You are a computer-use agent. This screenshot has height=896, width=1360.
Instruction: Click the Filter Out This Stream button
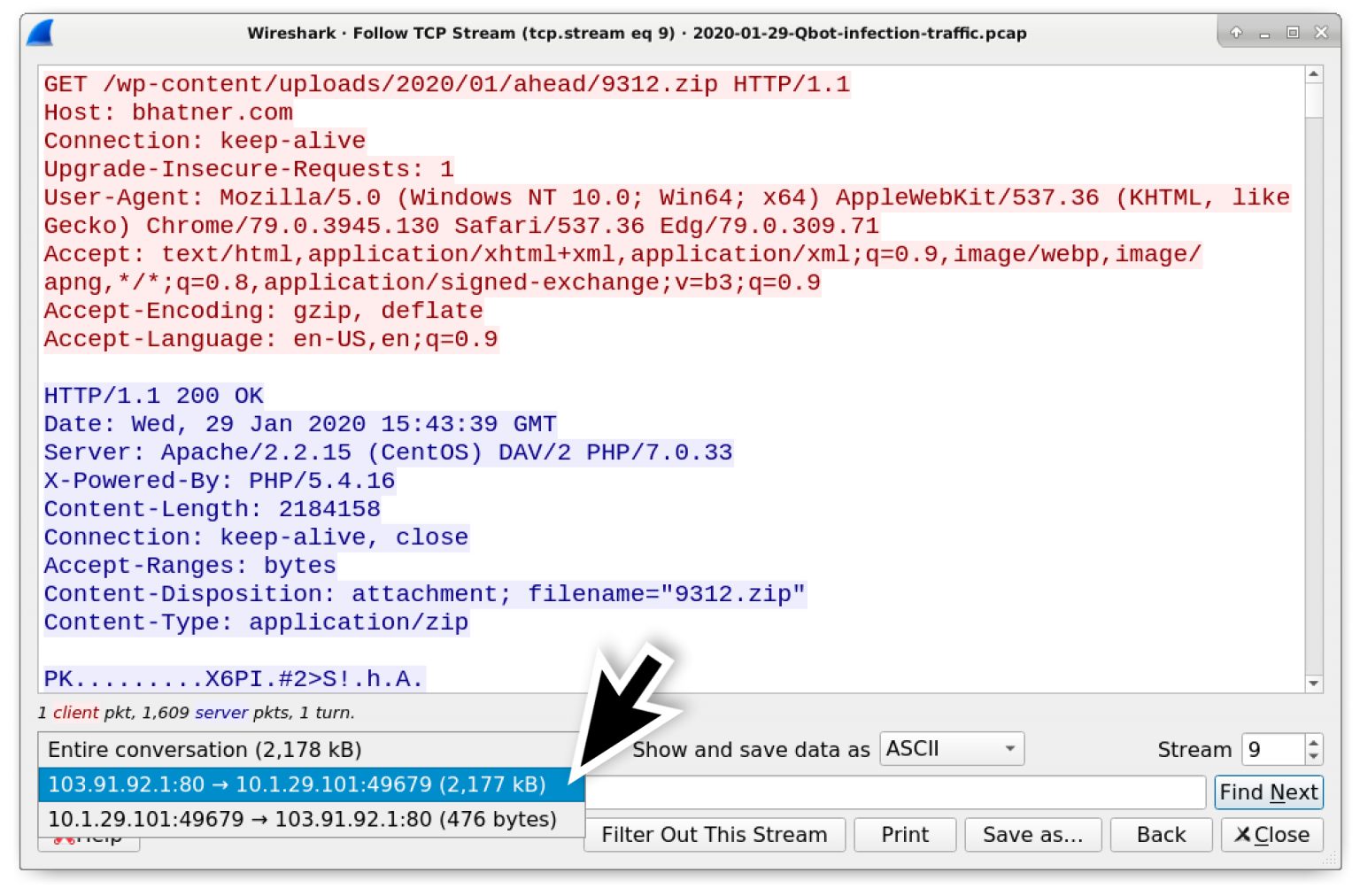714,834
